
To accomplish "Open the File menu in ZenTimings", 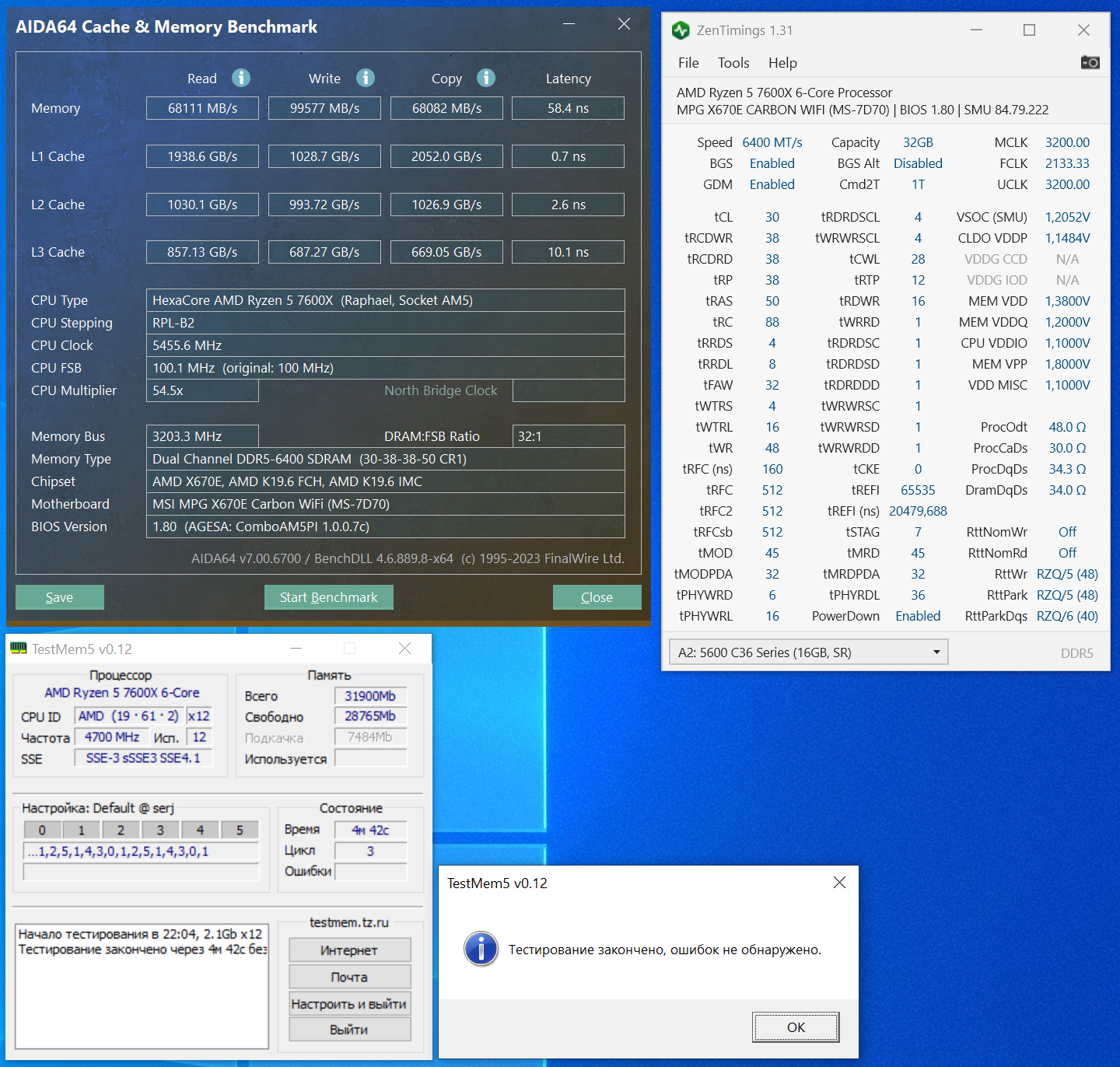I will click(688, 63).
